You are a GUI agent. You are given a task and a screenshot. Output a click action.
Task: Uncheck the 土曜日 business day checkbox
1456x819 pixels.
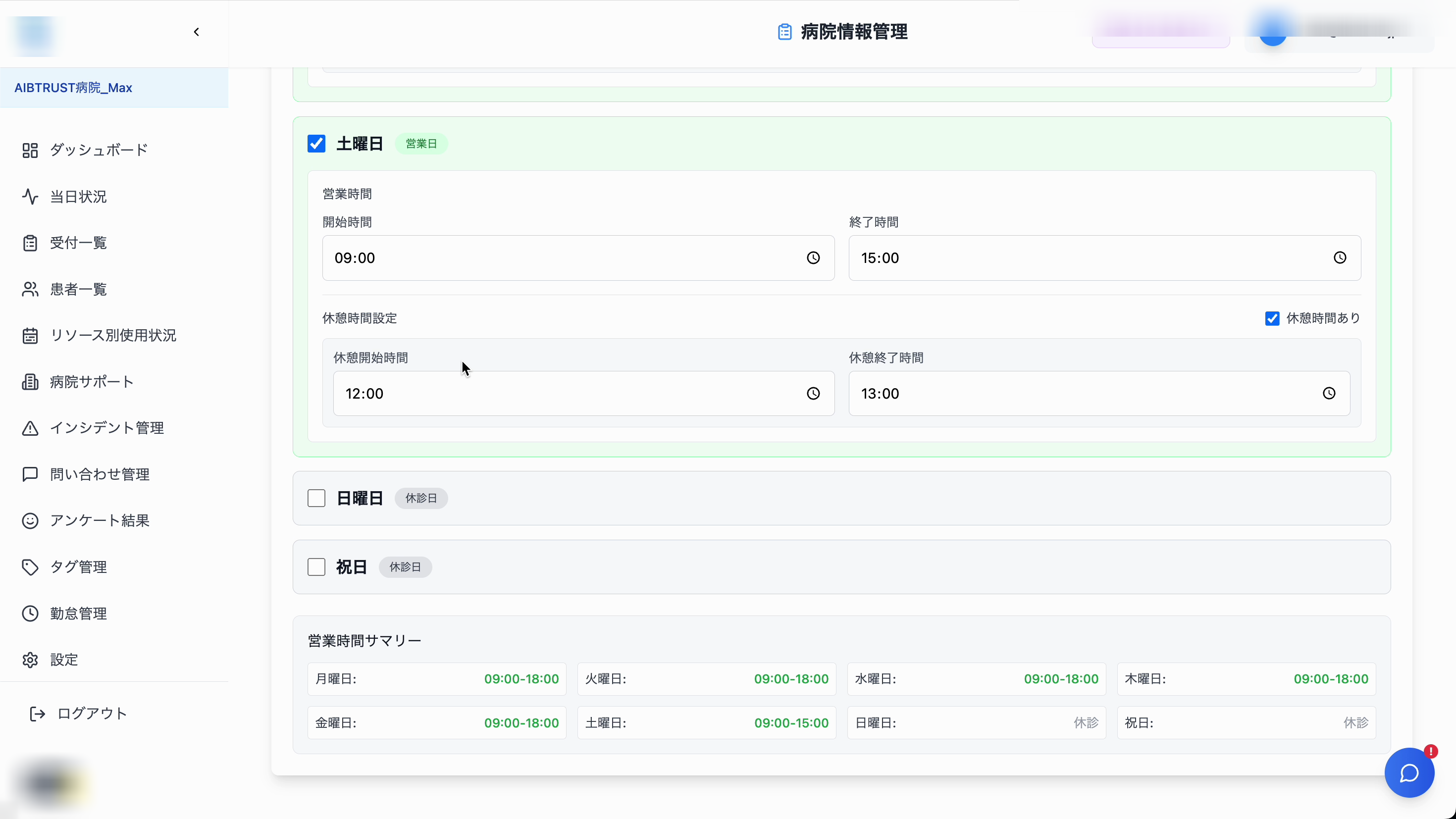[x=316, y=144]
